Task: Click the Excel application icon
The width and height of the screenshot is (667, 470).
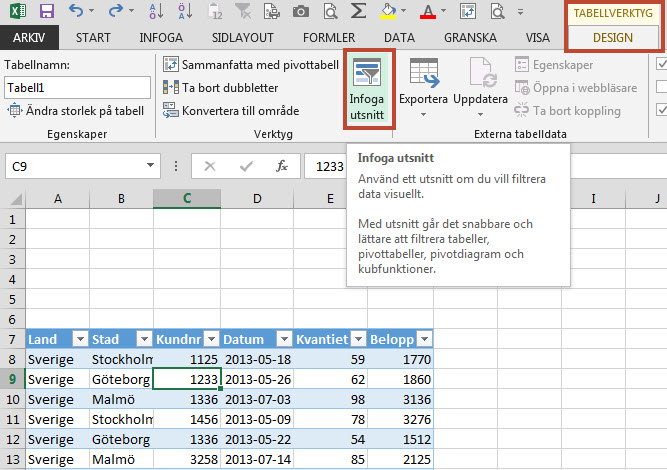Action: click(x=17, y=11)
